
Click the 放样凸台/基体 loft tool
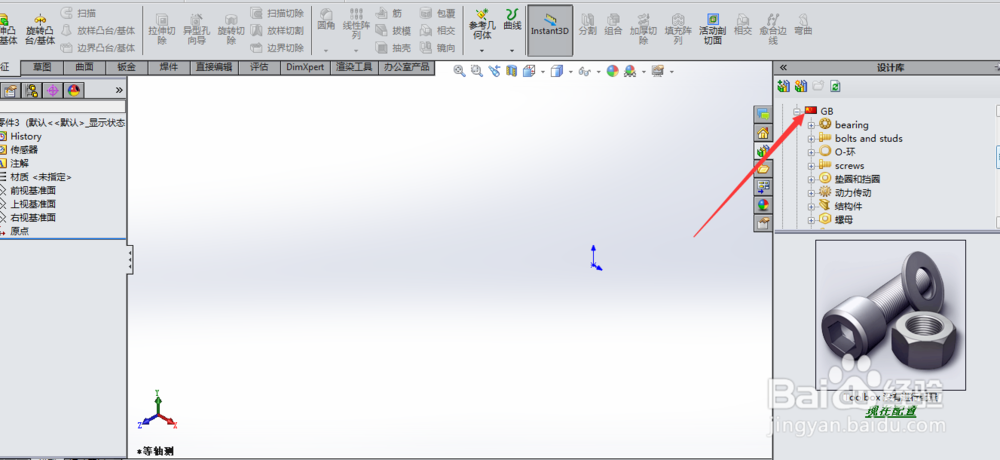coord(98,30)
